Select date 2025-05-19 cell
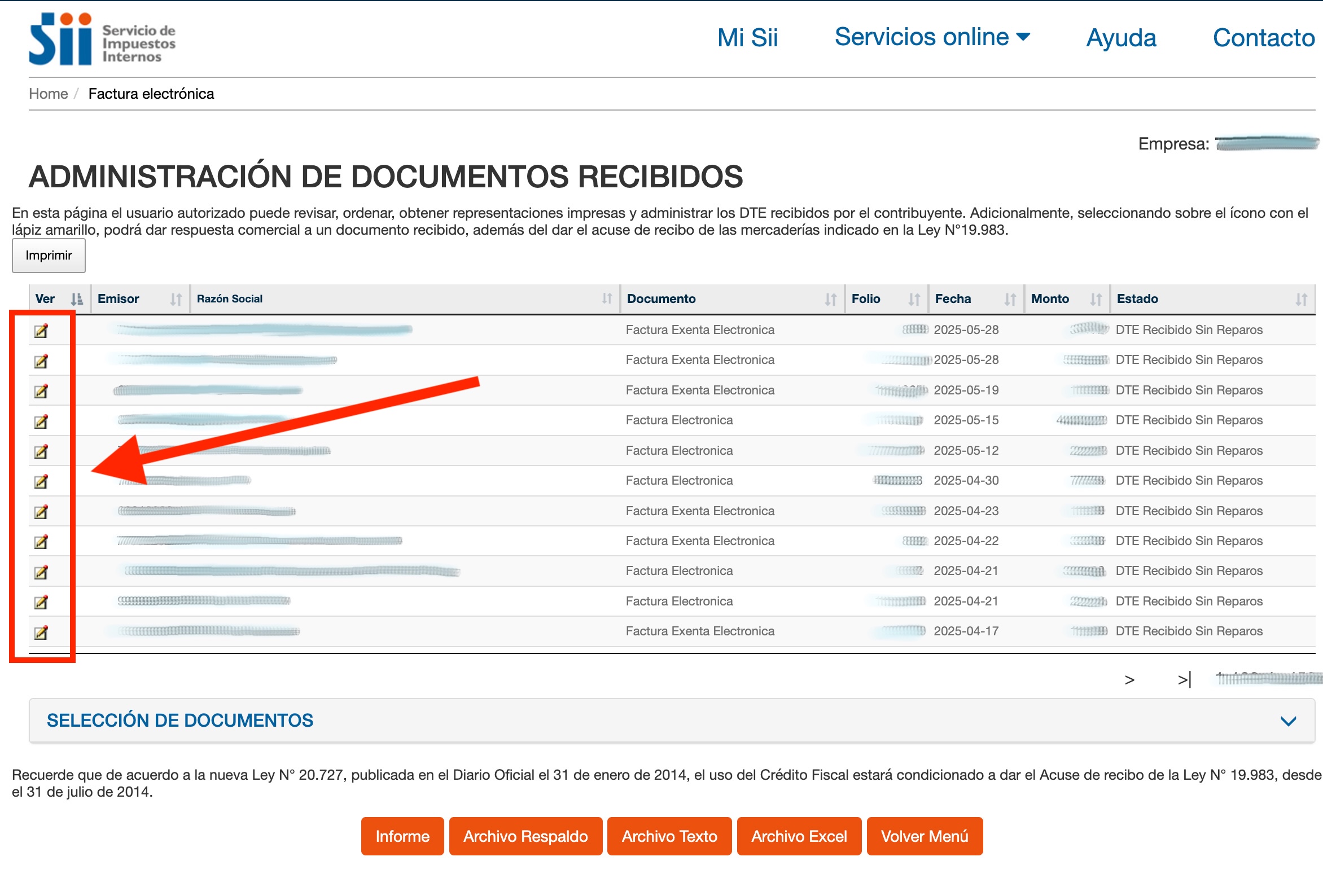This screenshot has width=1323, height=896. 966,390
